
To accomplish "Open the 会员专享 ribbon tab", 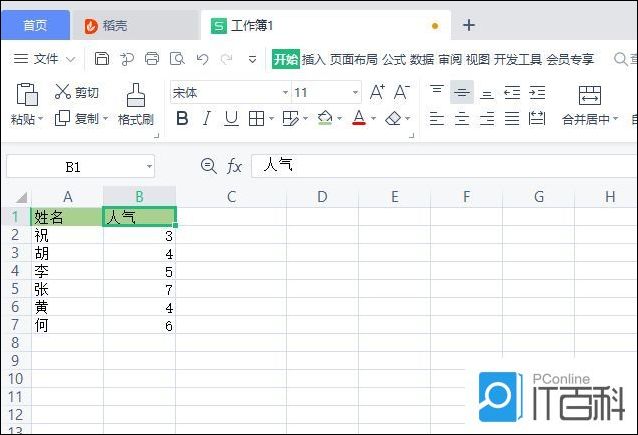I will click(x=570, y=60).
